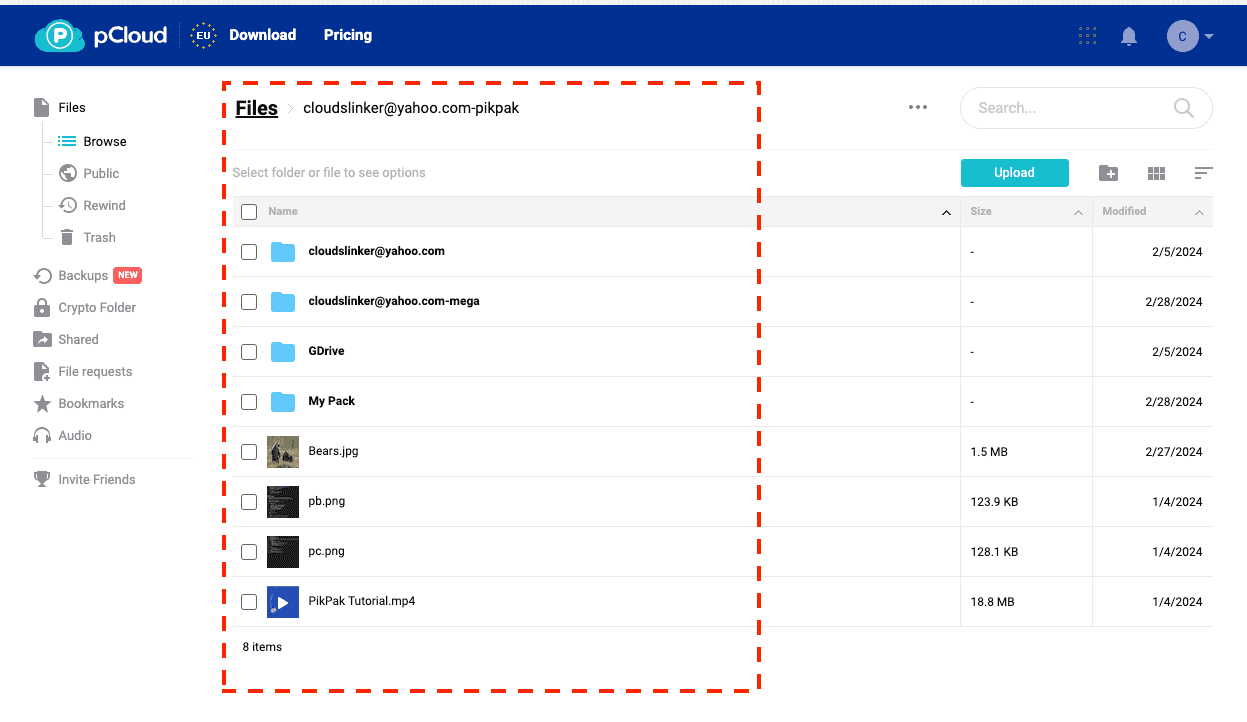Open the apps grid icon in header

pyautogui.click(x=1088, y=36)
